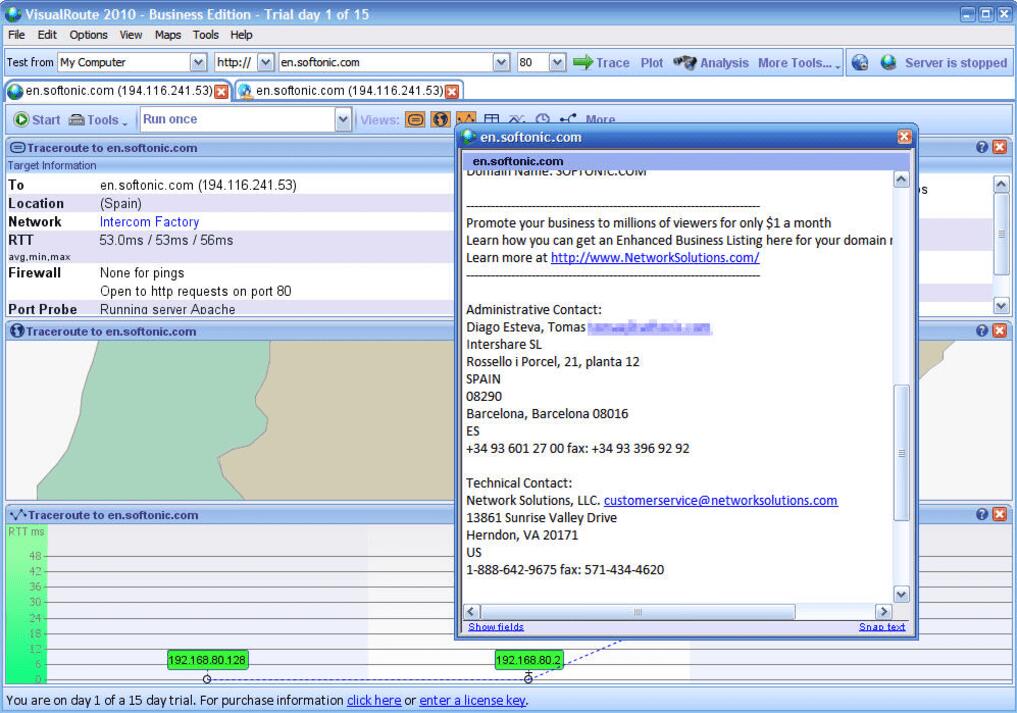Image resolution: width=1017 pixels, height=713 pixels.
Task: Click the 'click here' purchase information link
Action: point(374,701)
